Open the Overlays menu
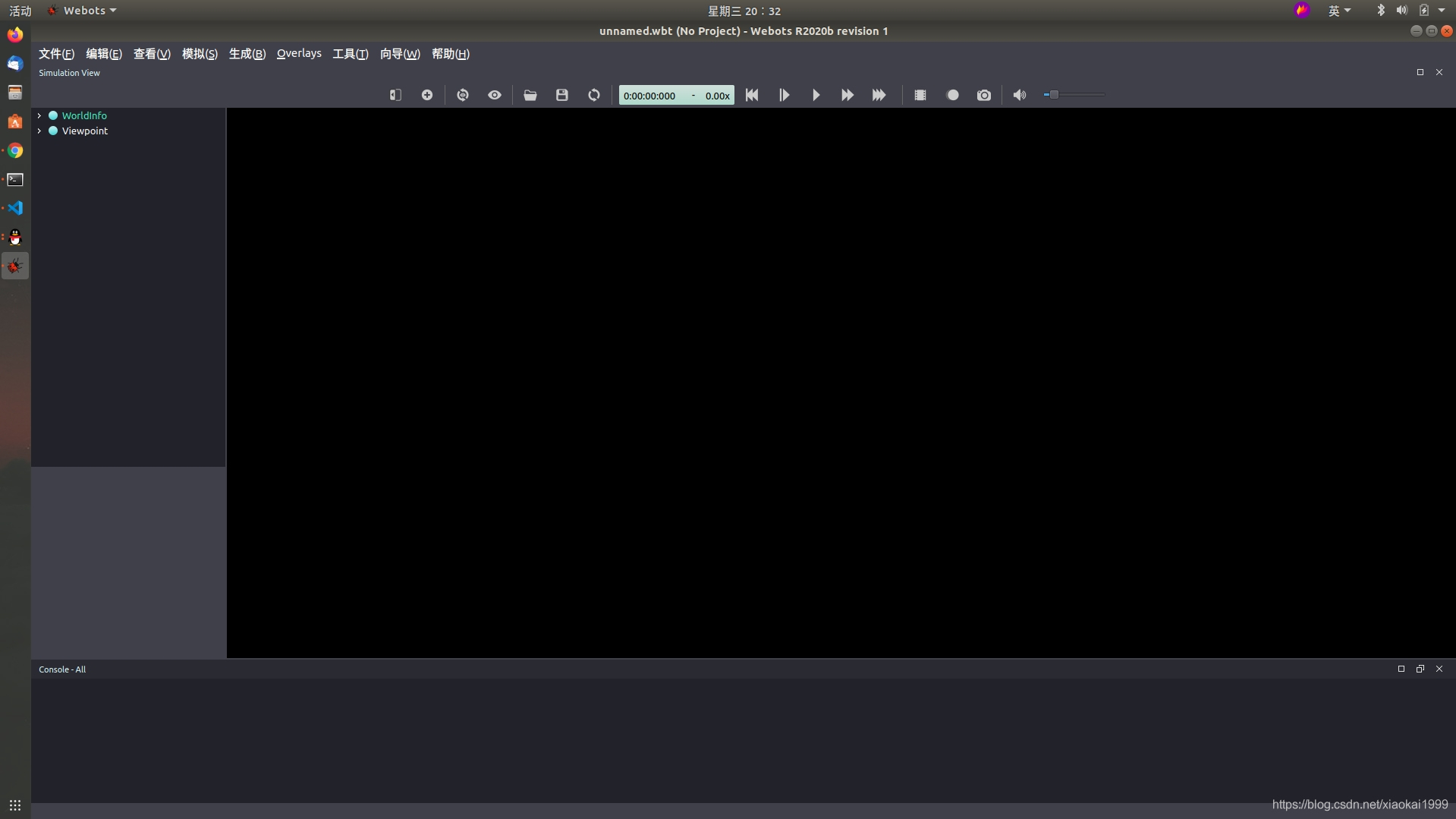1456x819 pixels. [x=299, y=54]
